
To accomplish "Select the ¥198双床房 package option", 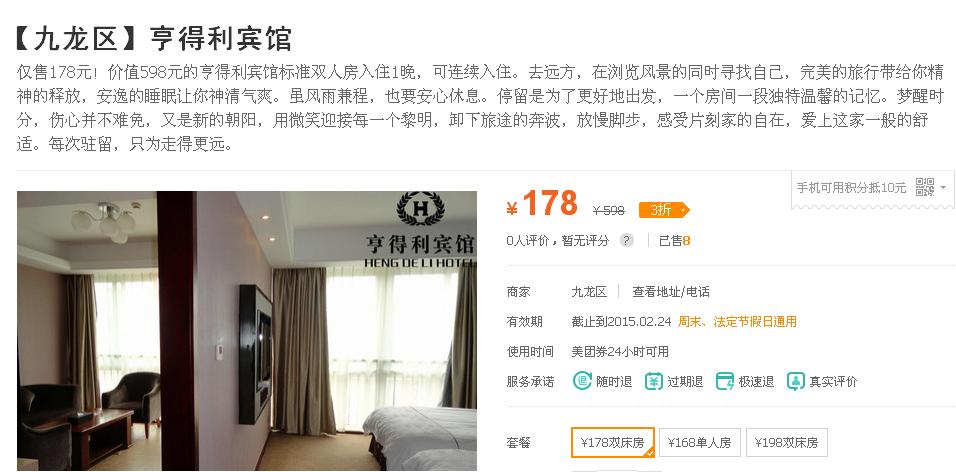I will pos(787,443).
